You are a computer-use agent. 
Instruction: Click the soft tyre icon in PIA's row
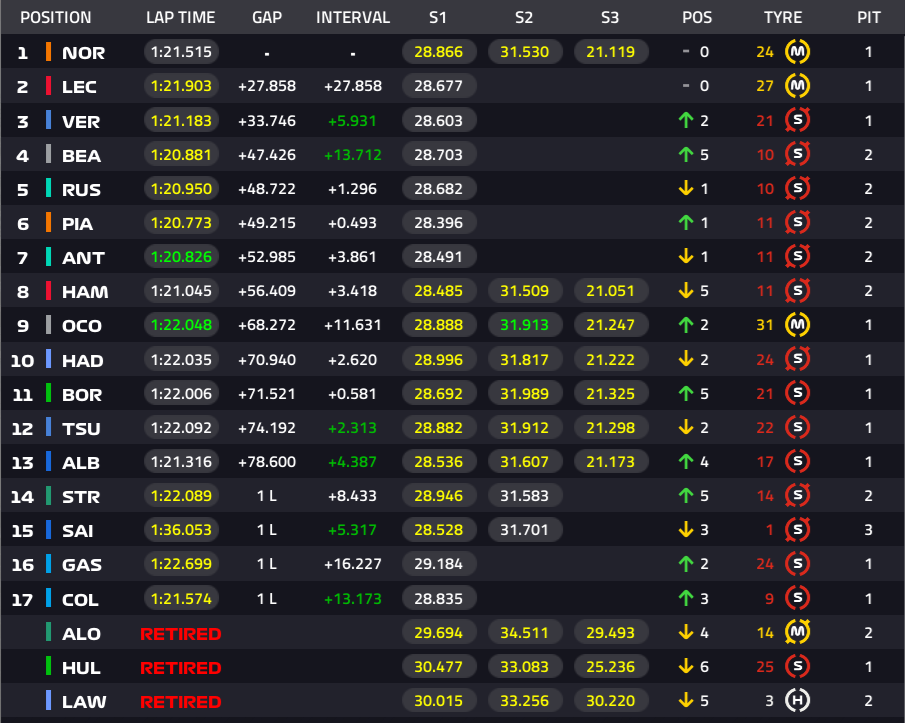coord(797,222)
